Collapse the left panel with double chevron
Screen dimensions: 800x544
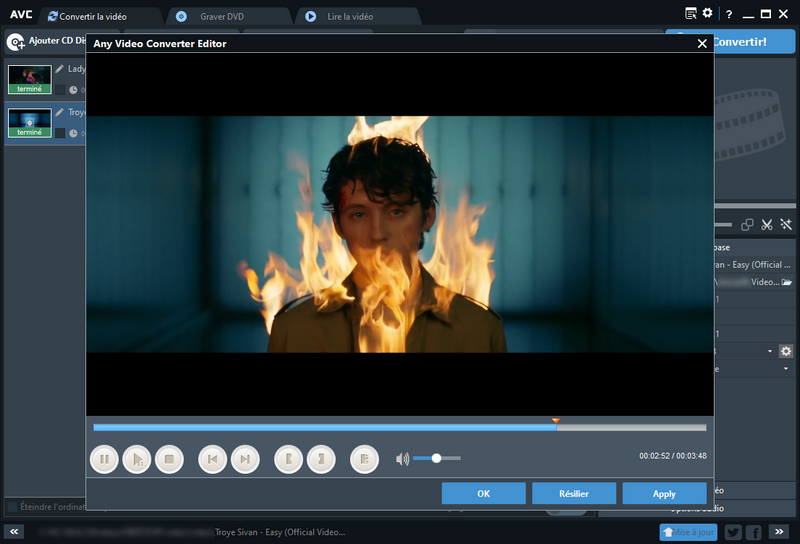coord(14,532)
